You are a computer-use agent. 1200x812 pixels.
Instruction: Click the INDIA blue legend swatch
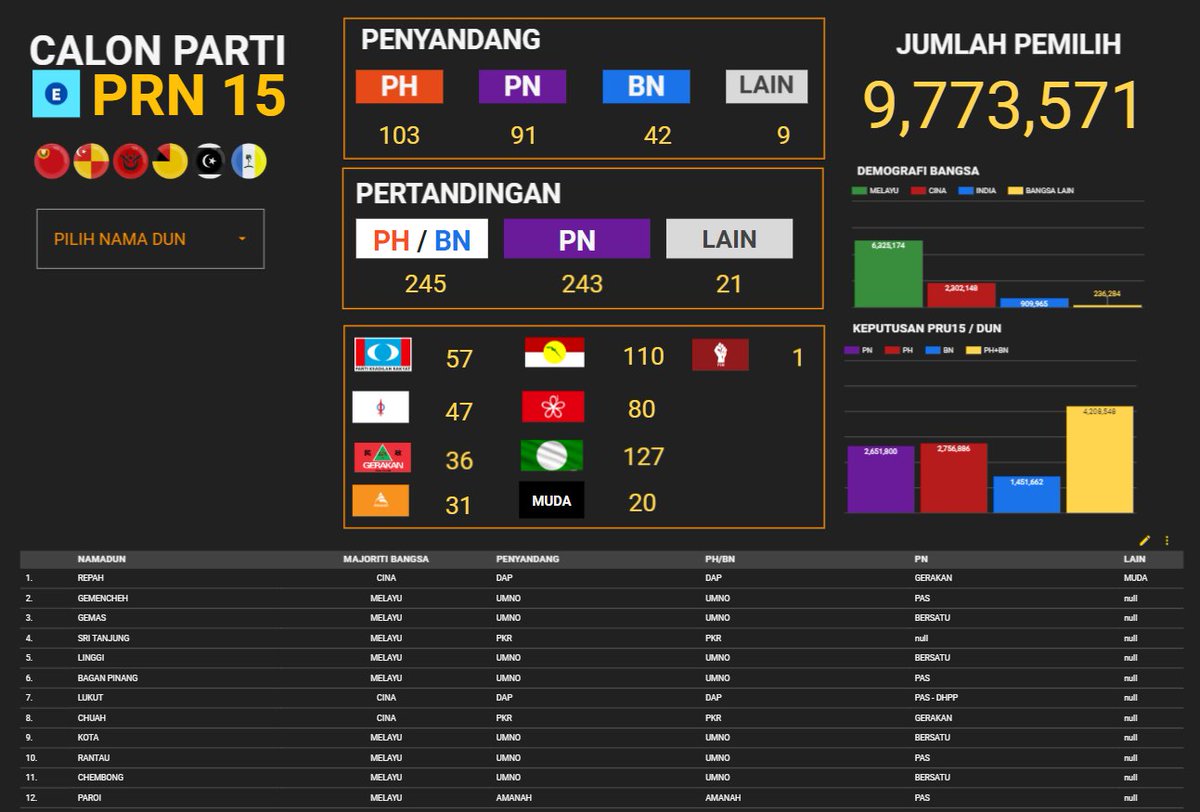966,190
